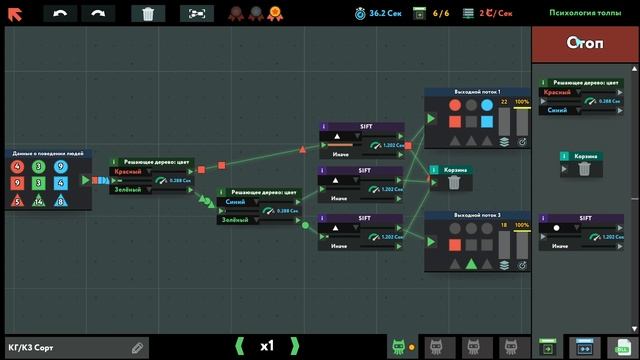Click the orange back arrow icon
Viewport: 640px width, 360px height.
click(x=15, y=14)
